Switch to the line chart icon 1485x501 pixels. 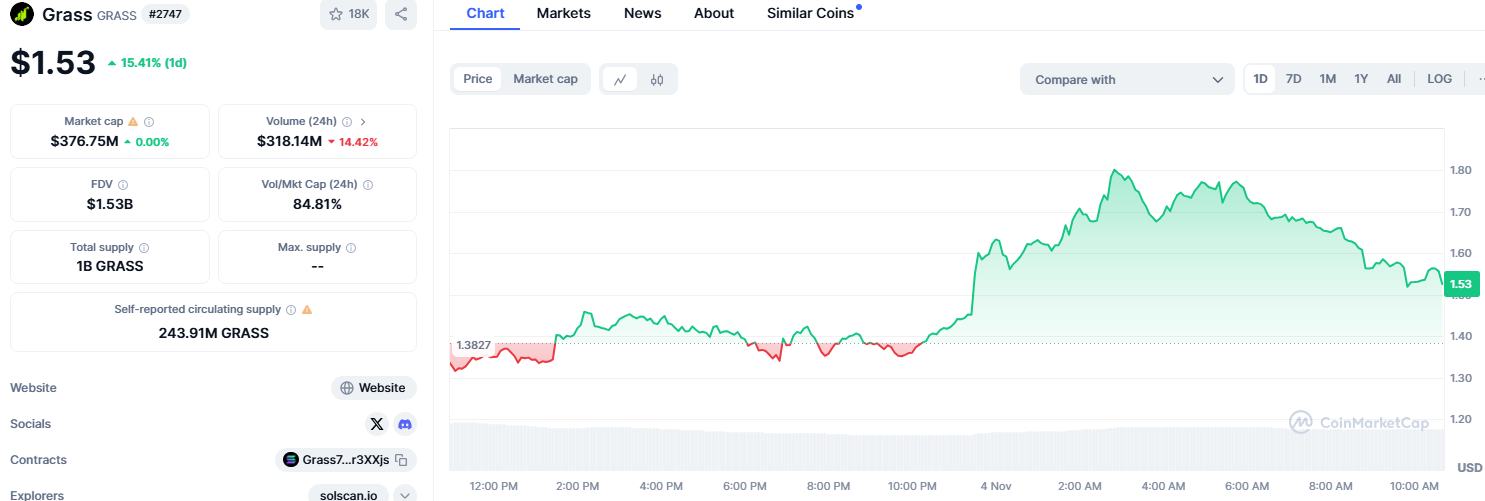pyautogui.click(x=620, y=79)
